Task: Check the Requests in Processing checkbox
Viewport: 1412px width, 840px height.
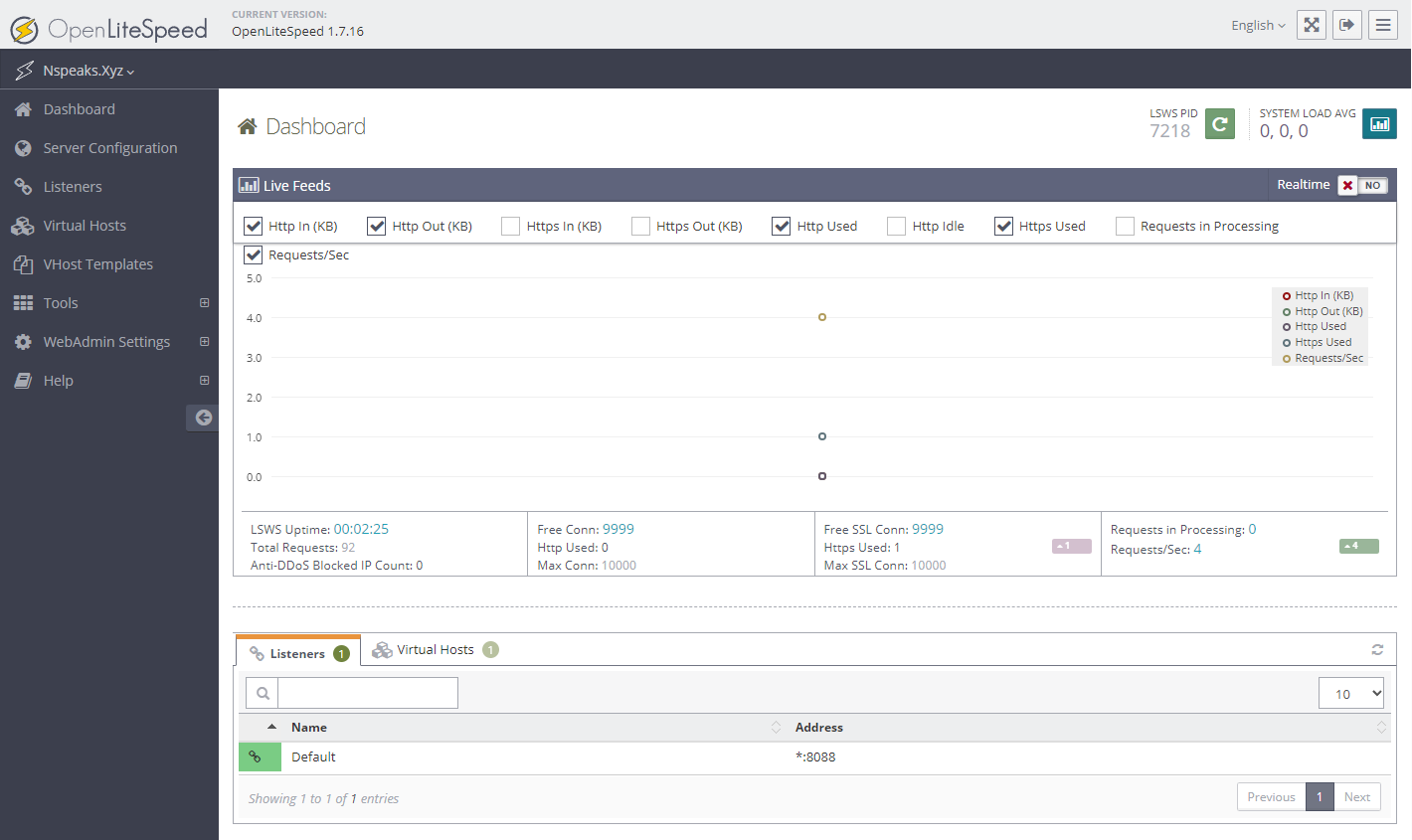Action: tap(1125, 227)
